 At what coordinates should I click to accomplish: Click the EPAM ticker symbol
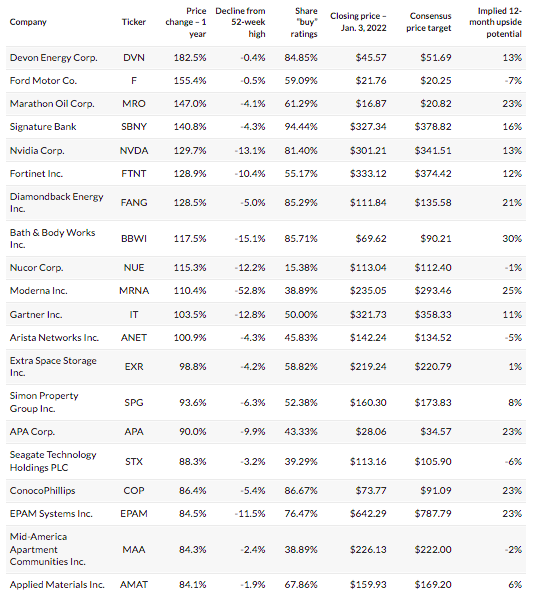pos(134,514)
